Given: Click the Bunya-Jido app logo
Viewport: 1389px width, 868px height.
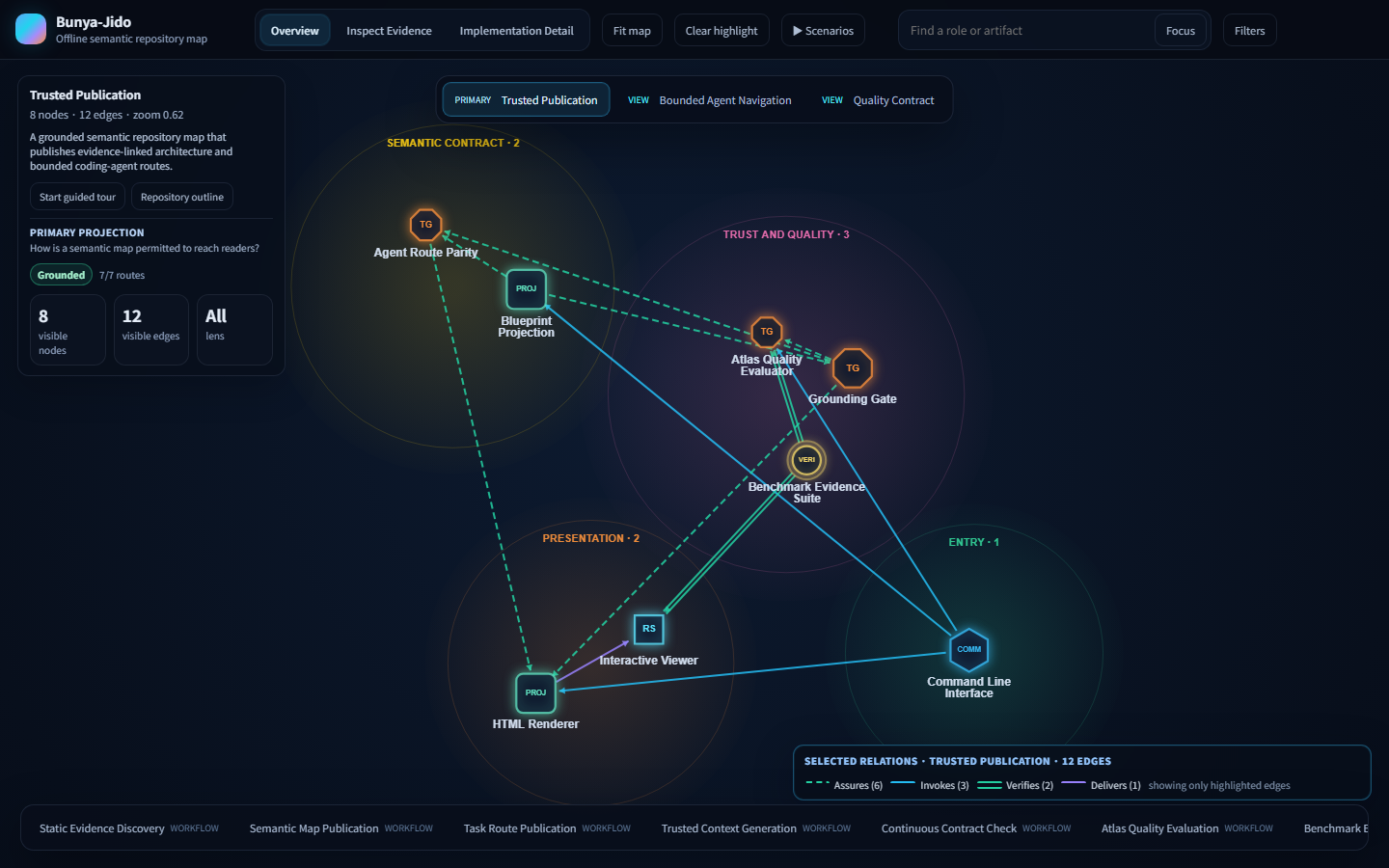Looking at the screenshot, I should click(31, 29).
